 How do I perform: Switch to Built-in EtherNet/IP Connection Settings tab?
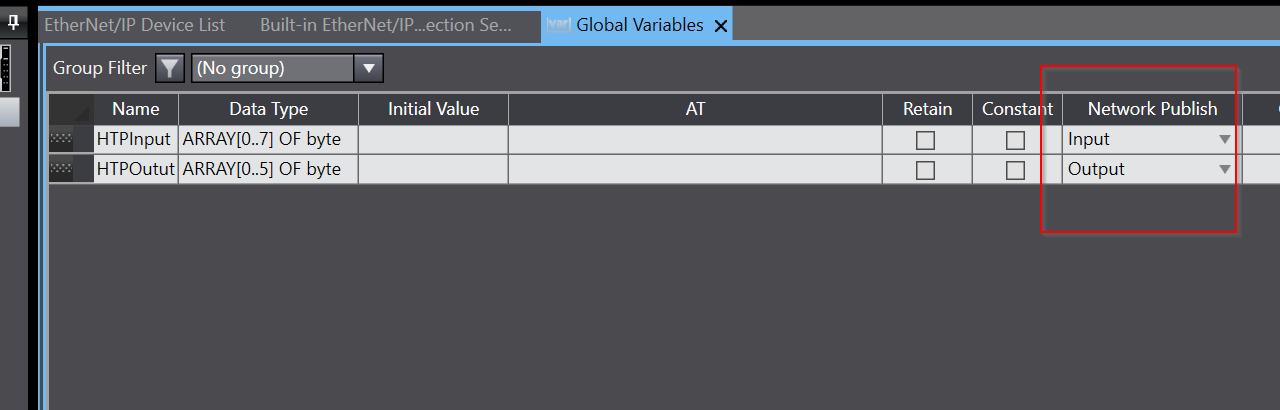click(386, 25)
